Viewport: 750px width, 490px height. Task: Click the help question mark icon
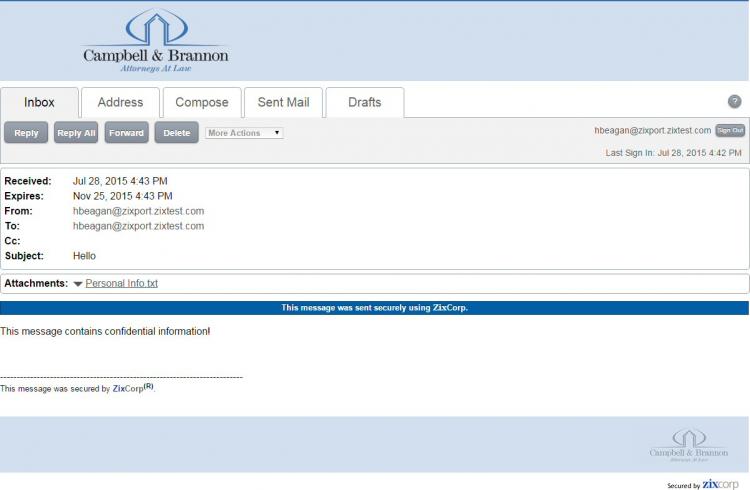(x=734, y=102)
